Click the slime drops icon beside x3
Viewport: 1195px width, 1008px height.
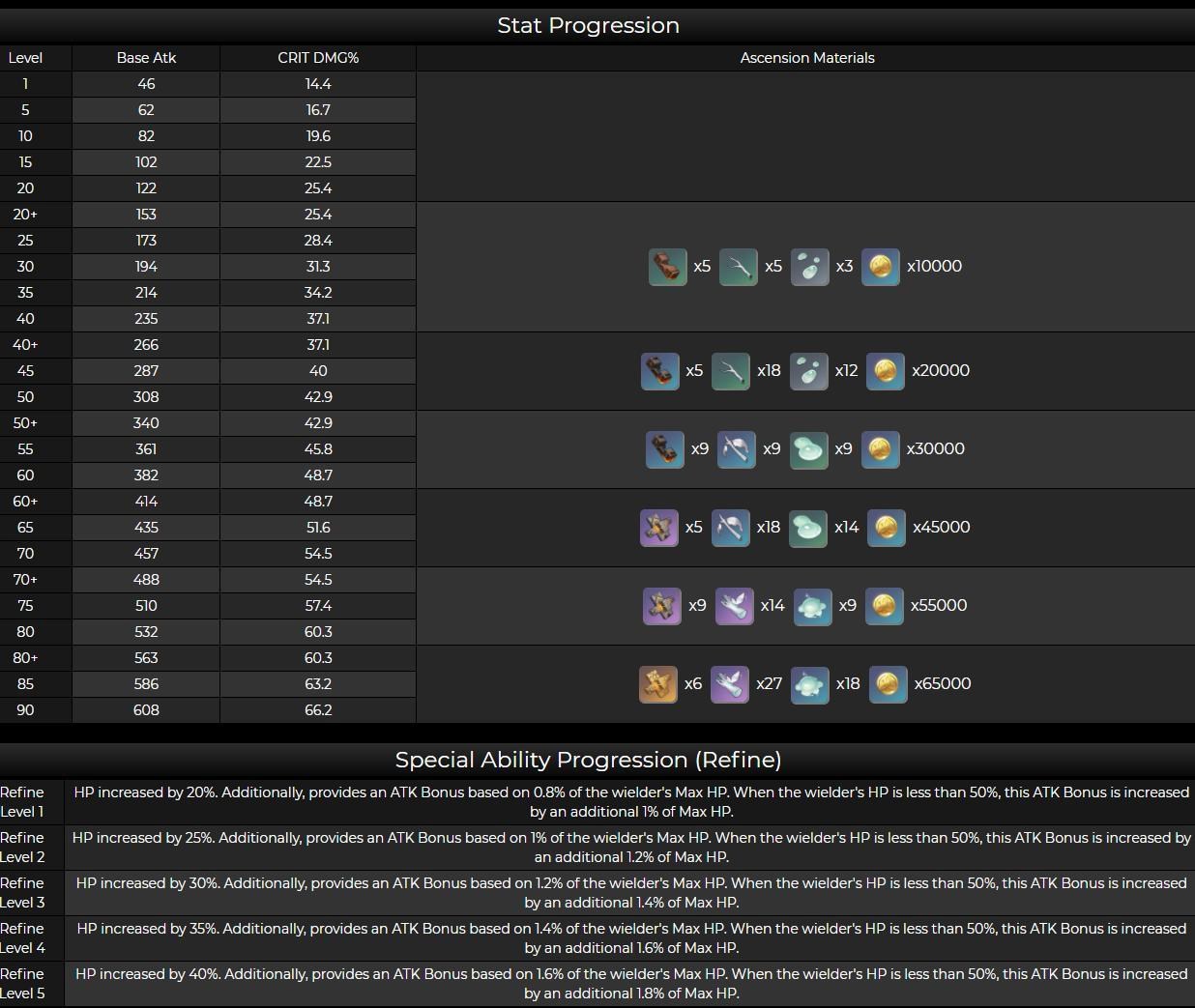coord(810,267)
